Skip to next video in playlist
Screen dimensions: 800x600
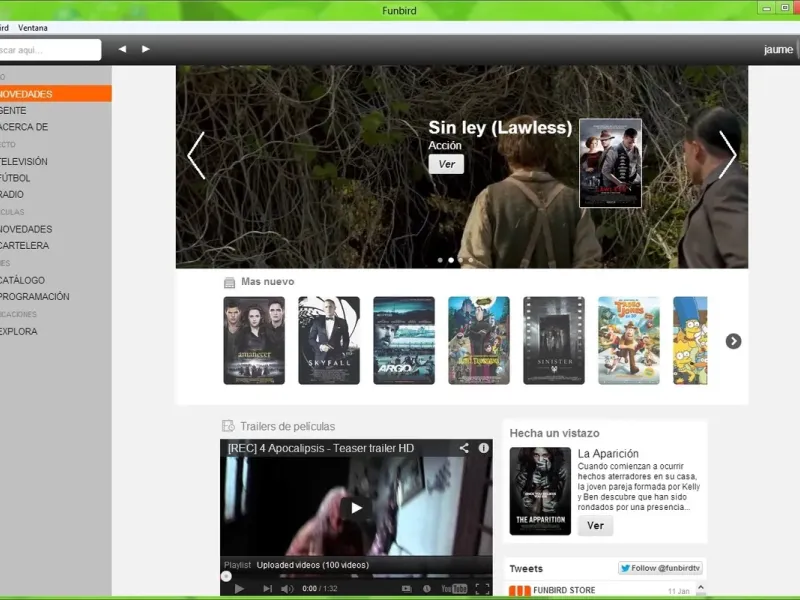tap(267, 588)
